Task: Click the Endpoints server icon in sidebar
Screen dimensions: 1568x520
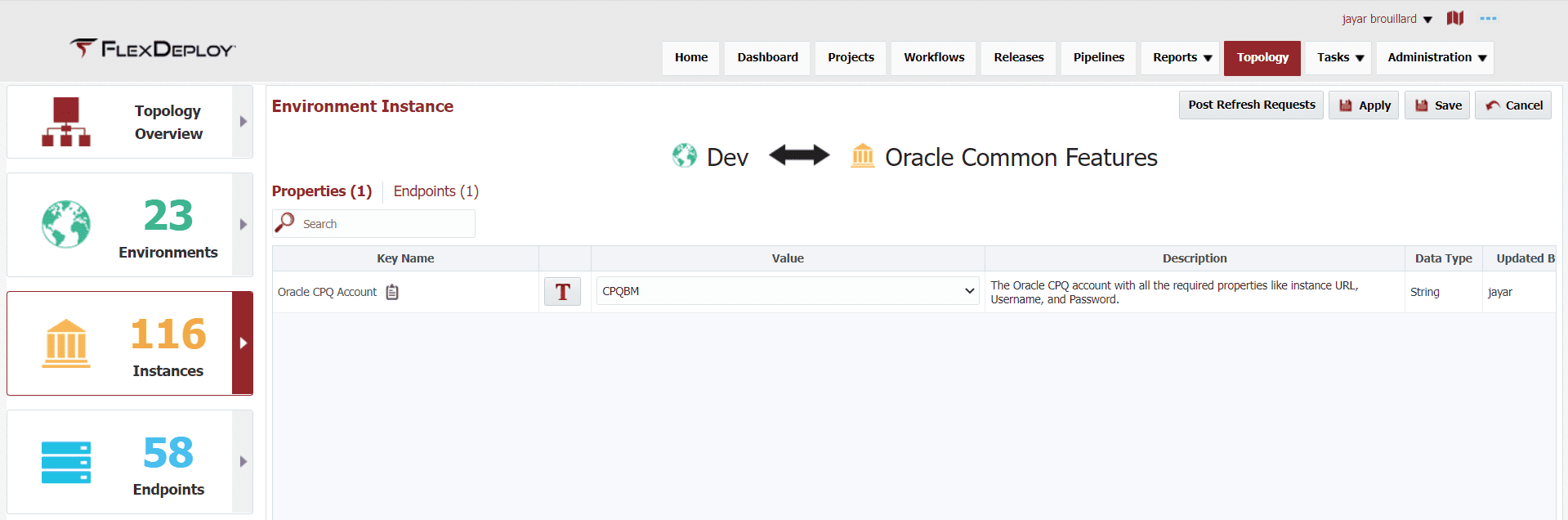Action: [x=66, y=462]
